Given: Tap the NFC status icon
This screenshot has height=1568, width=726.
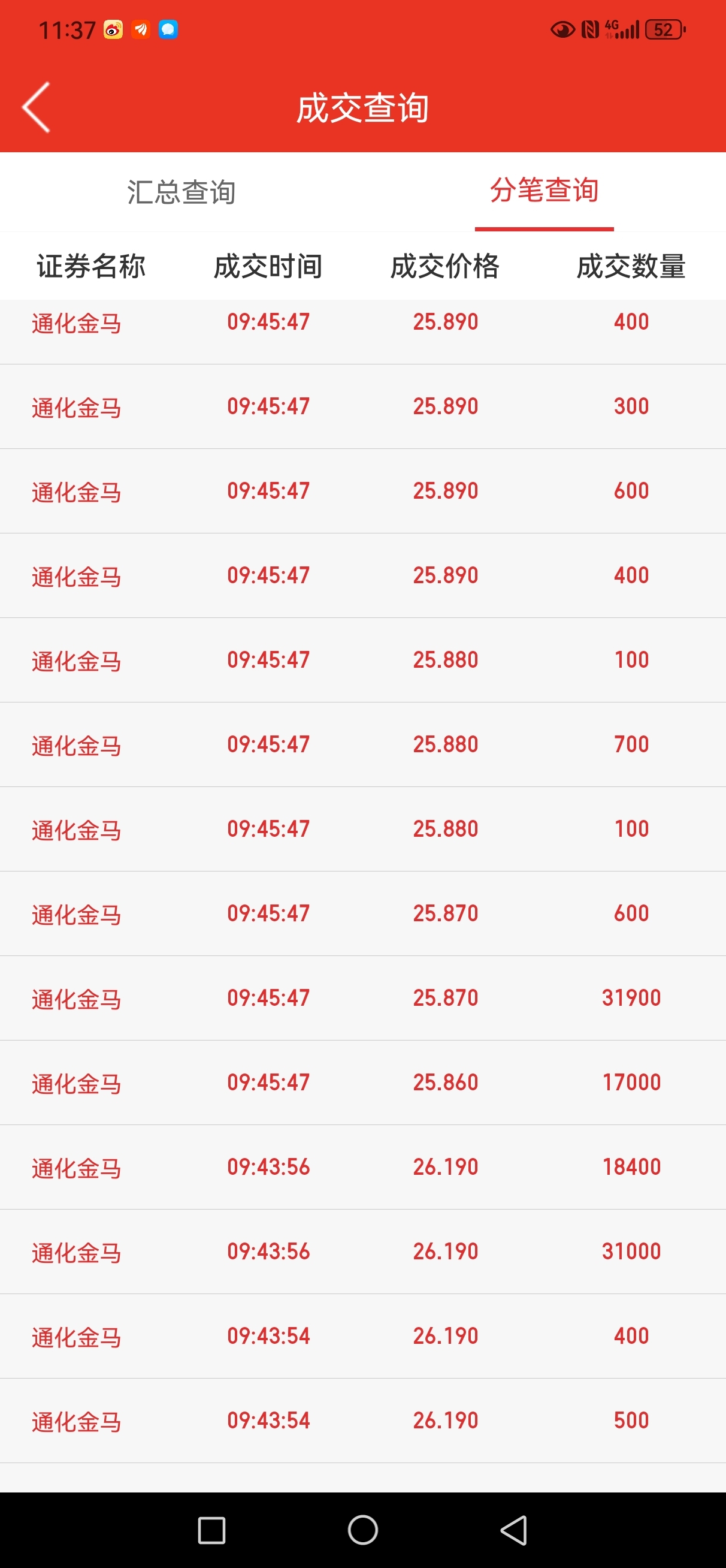Looking at the screenshot, I should pos(590,30).
